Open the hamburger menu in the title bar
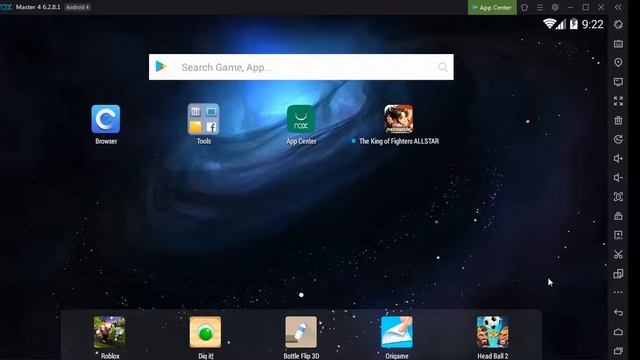The image size is (640, 360). [540, 7]
